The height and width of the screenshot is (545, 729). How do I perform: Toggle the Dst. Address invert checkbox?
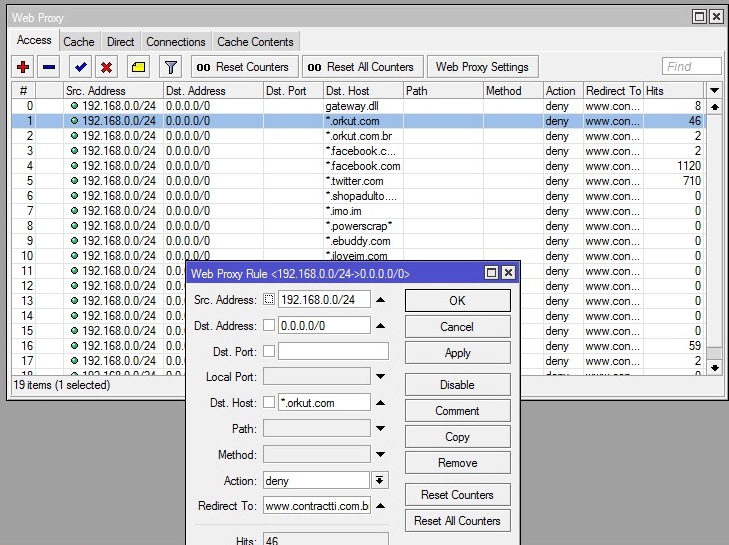[x=269, y=326]
